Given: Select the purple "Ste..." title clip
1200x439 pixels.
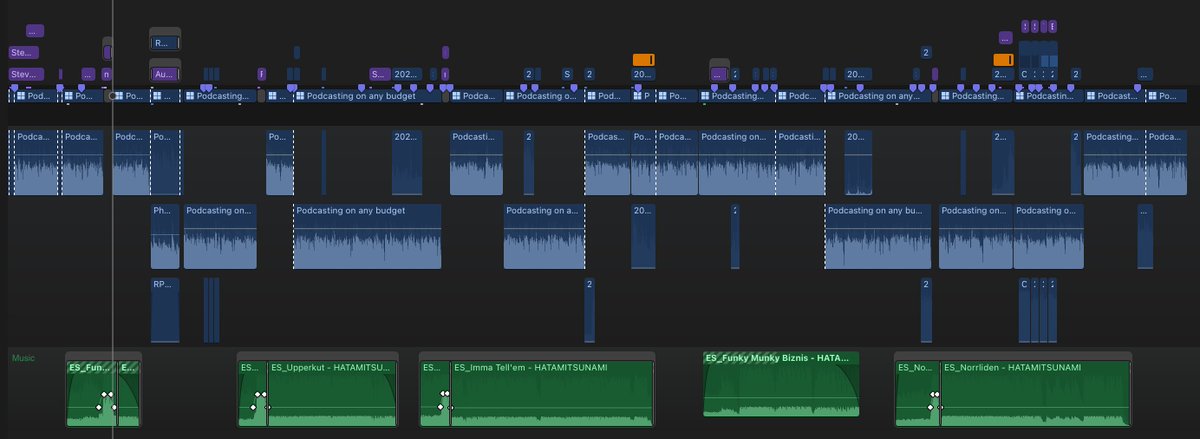Looking at the screenshot, I should tap(24, 52).
